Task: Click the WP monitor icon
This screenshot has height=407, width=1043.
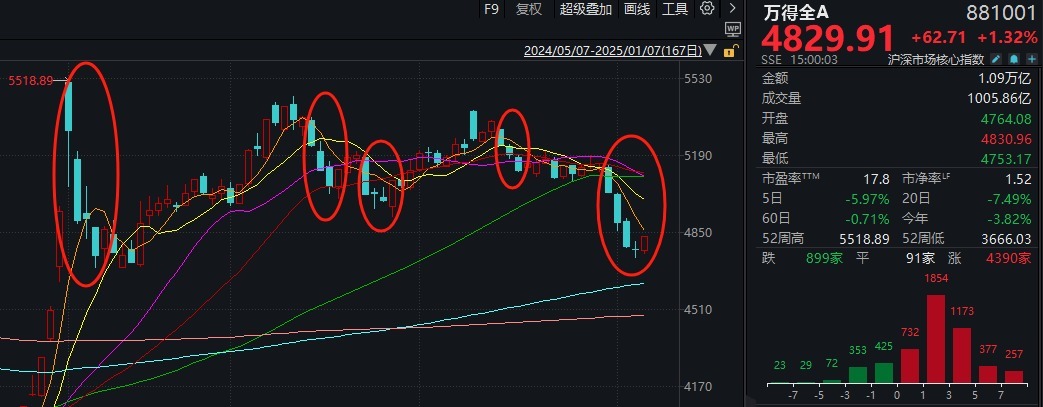Action: (732, 29)
